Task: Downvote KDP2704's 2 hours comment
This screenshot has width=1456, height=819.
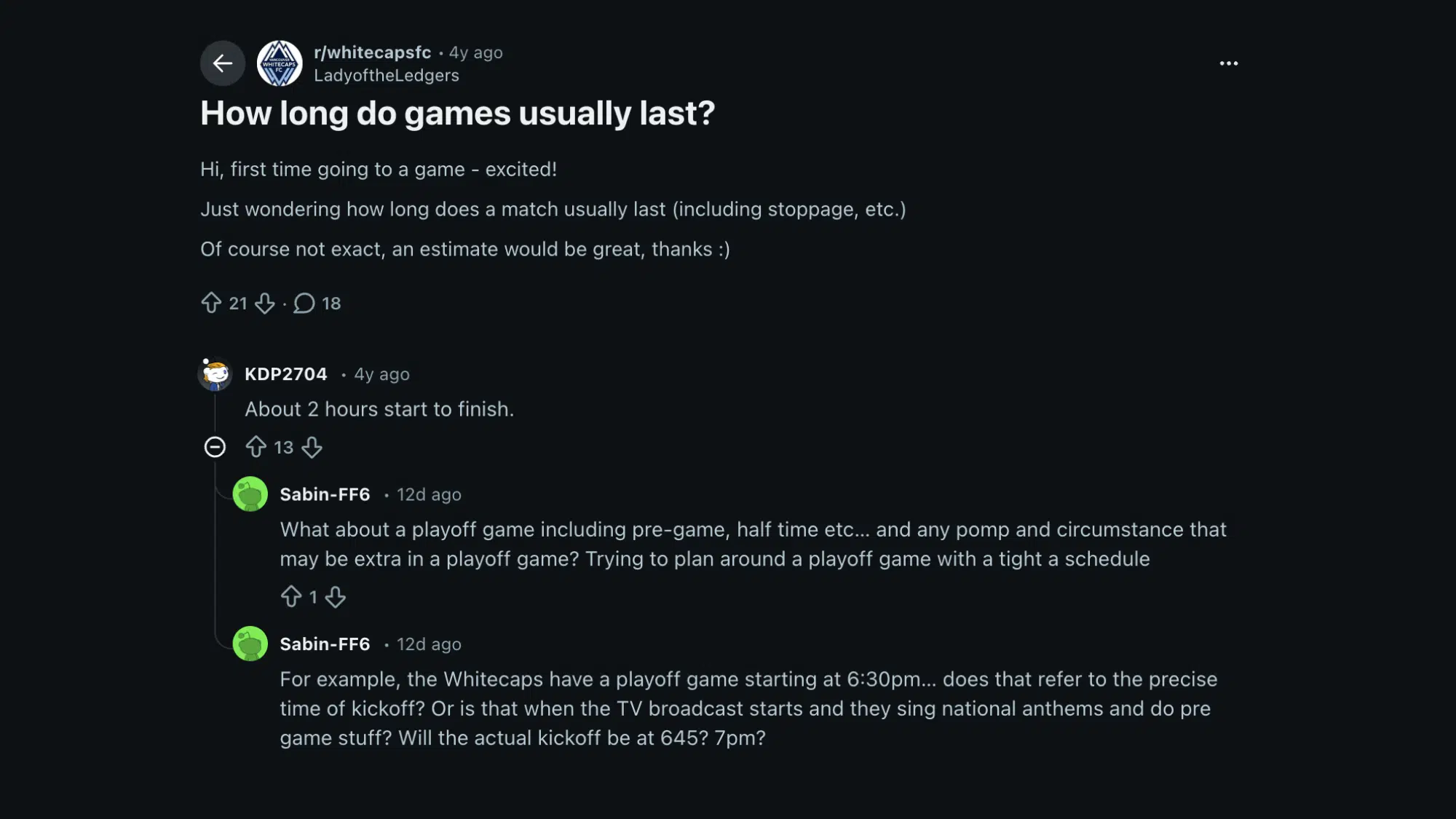Action: [x=312, y=447]
